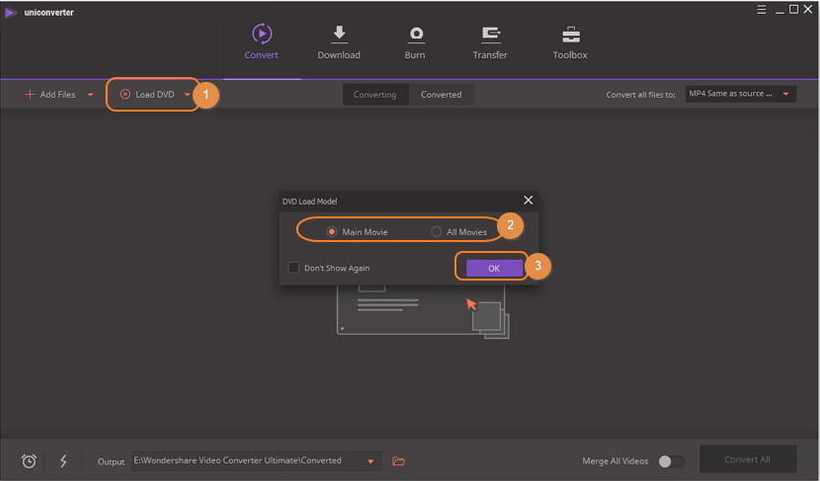This screenshot has width=820, height=481.
Task: Click the alarm clock scheduler icon
Action: point(29,461)
